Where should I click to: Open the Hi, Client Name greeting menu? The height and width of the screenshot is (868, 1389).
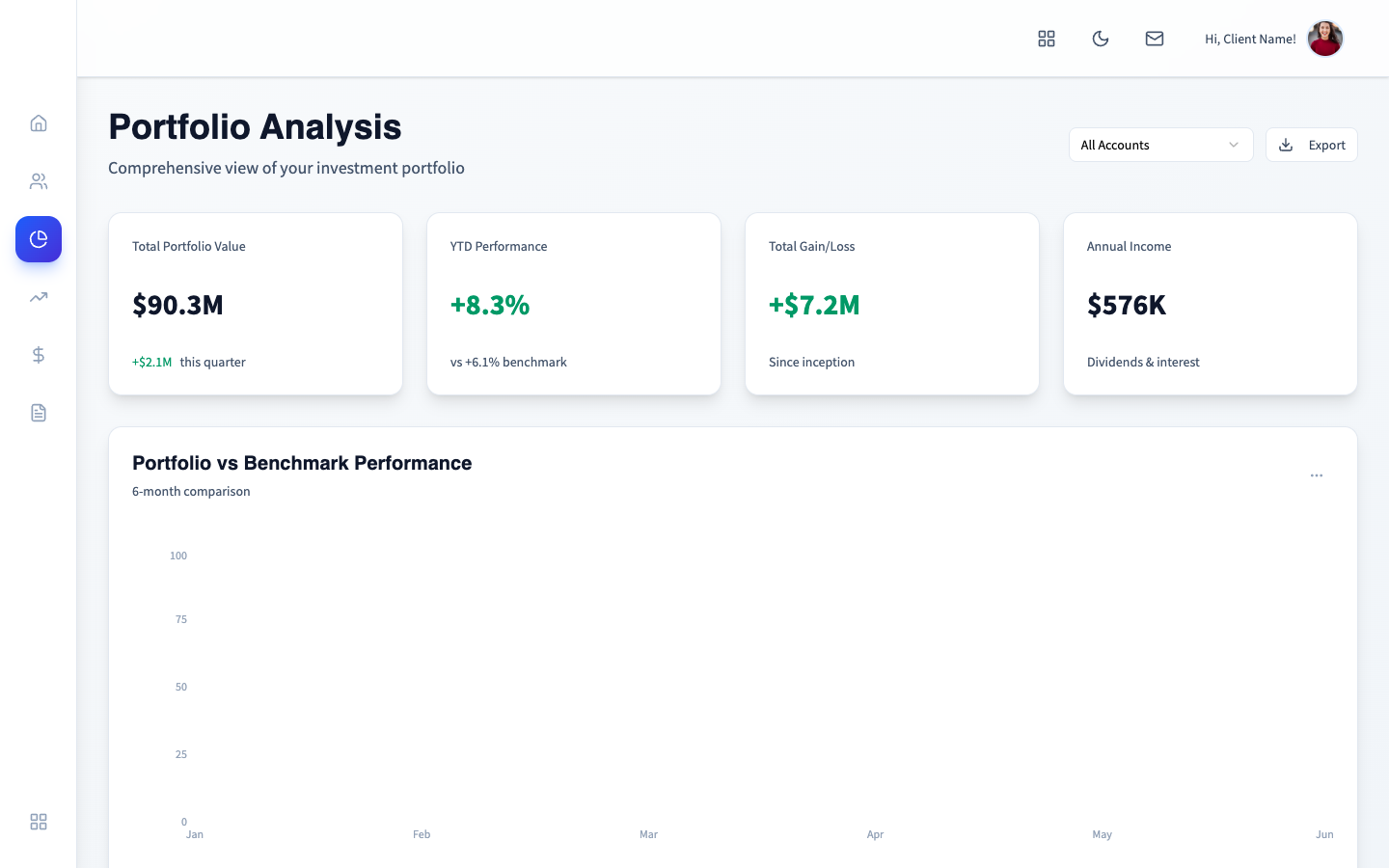1250,39
